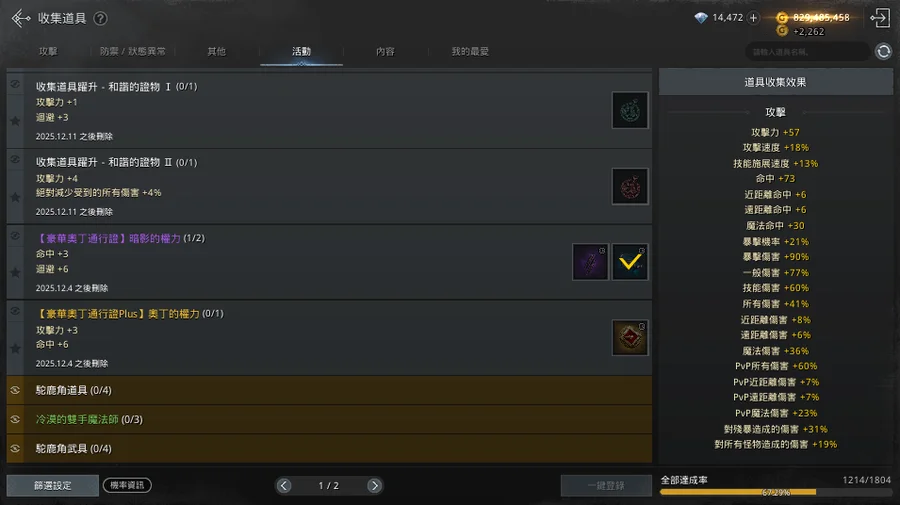Viewport: 900px width, 505px height.
Task: Expand the 駝鹿角武具 (0/4) row
Action: (x=329, y=449)
